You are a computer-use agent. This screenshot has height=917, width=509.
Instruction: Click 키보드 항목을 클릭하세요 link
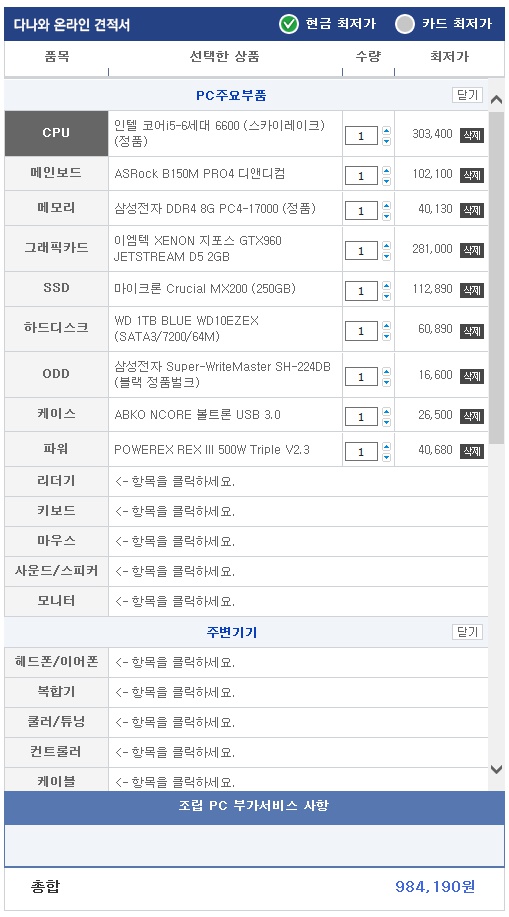point(175,511)
